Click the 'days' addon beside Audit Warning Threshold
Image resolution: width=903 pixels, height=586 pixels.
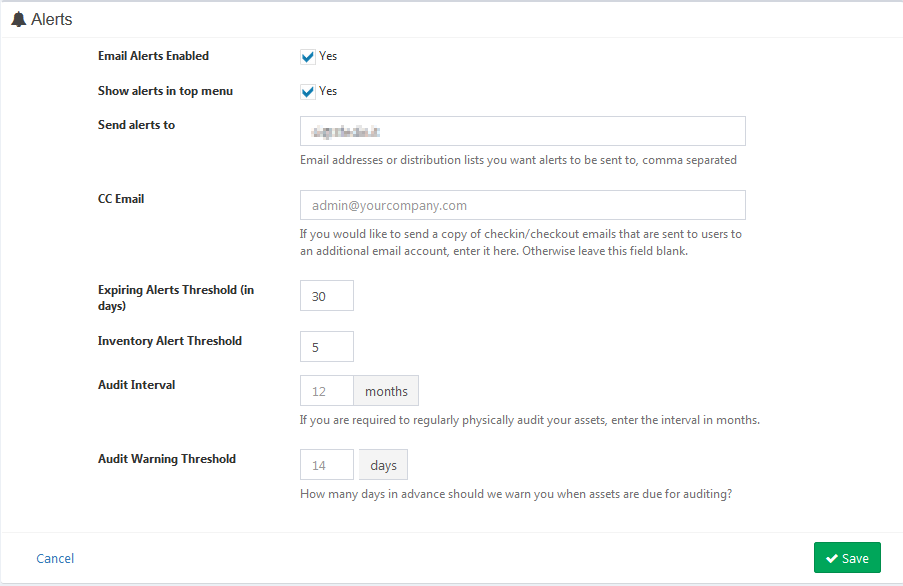[383, 464]
